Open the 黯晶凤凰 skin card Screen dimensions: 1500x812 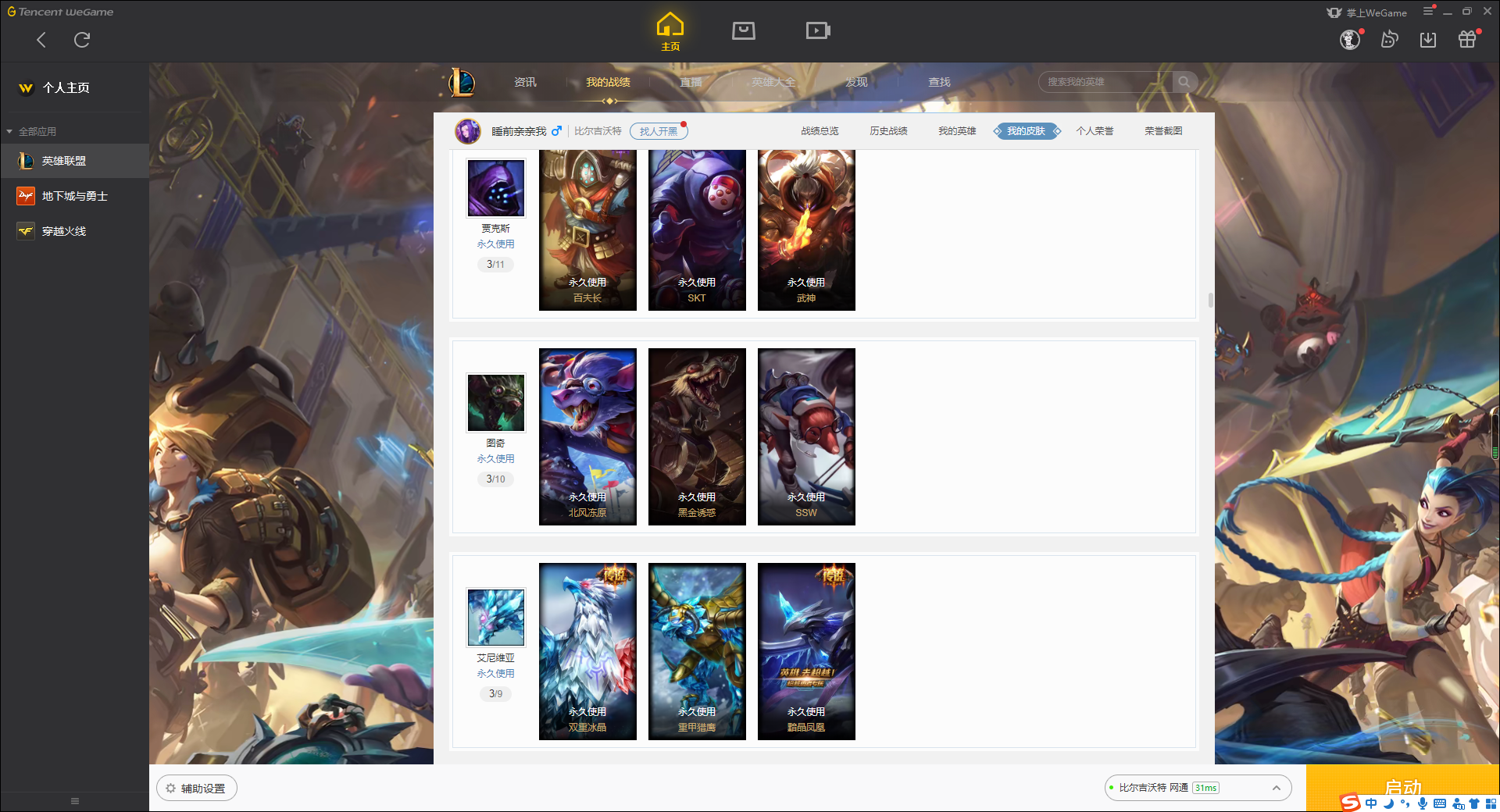[806, 651]
